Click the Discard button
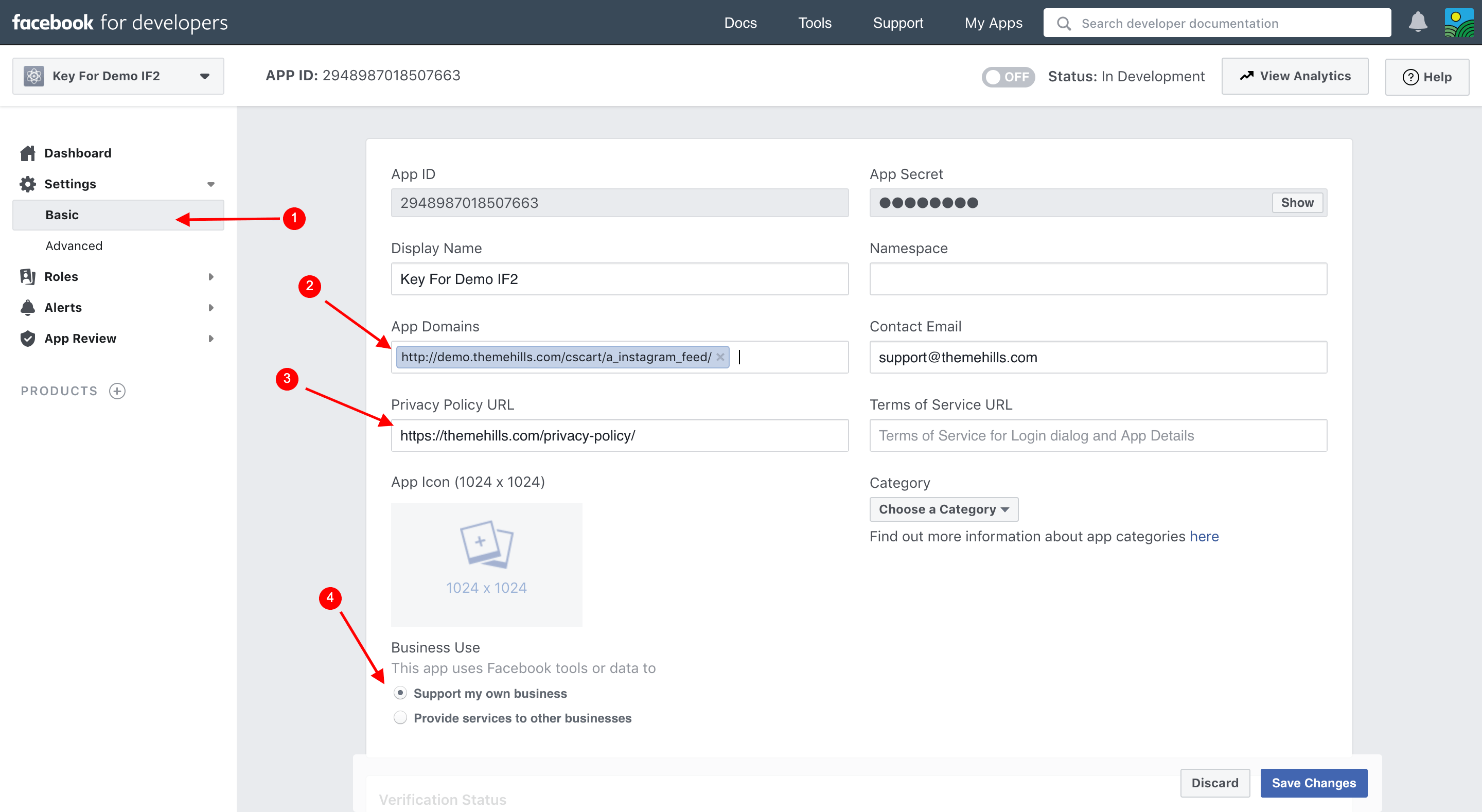1482x812 pixels. [x=1215, y=783]
